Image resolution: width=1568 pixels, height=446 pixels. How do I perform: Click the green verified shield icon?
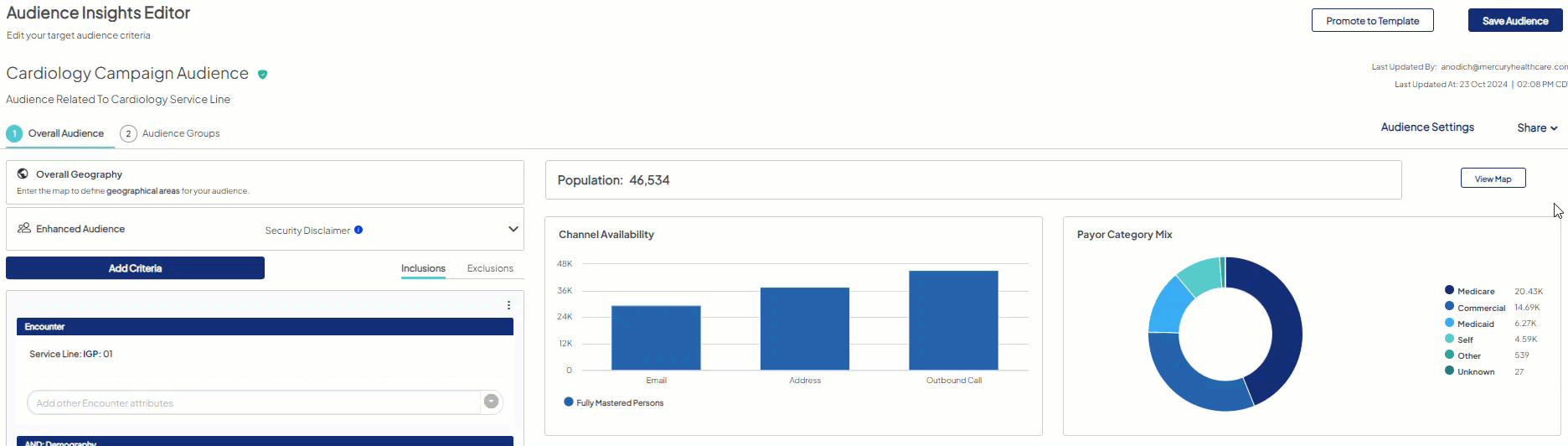coord(262,75)
